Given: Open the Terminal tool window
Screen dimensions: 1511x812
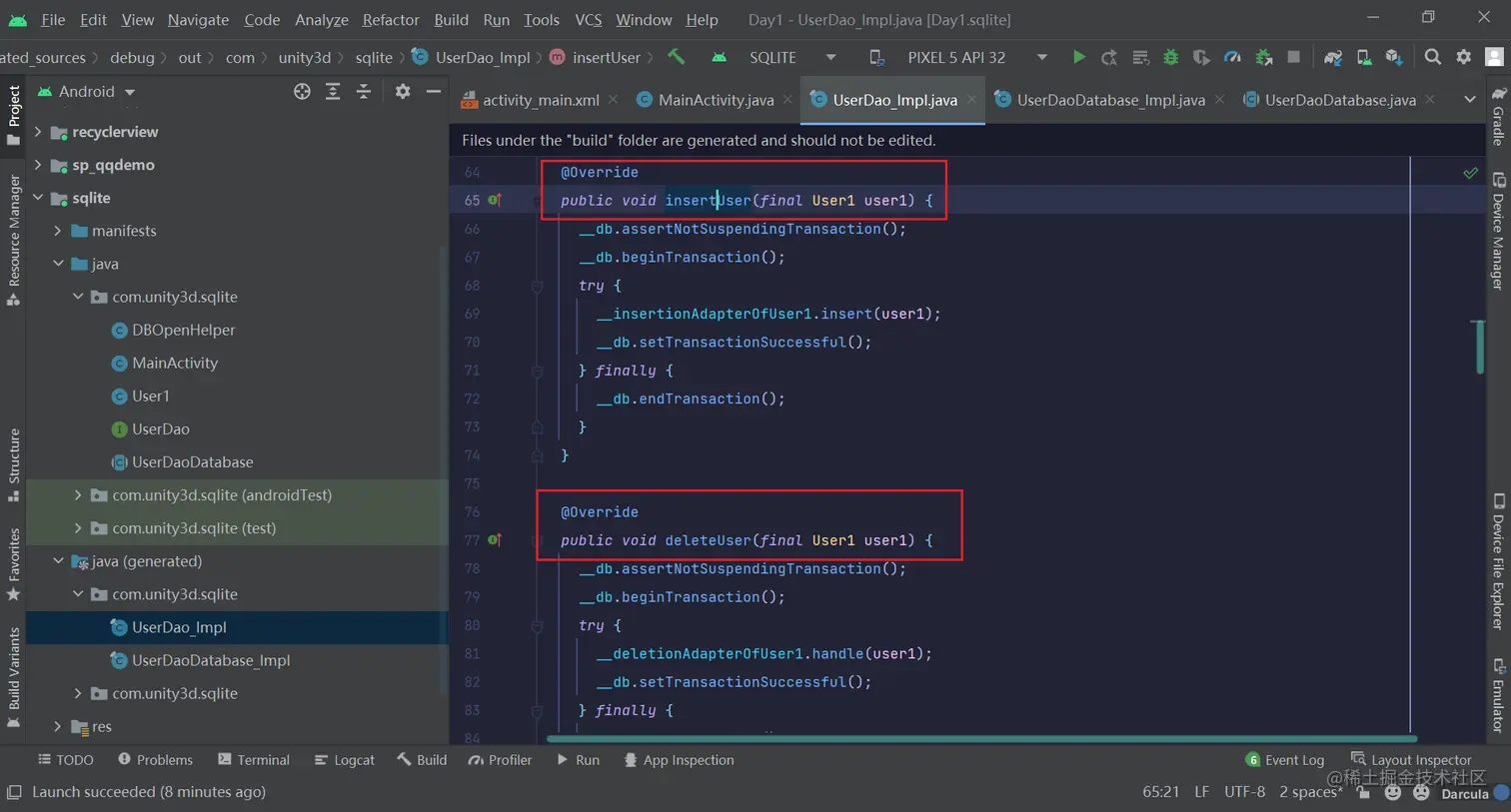Looking at the screenshot, I should tap(254, 760).
